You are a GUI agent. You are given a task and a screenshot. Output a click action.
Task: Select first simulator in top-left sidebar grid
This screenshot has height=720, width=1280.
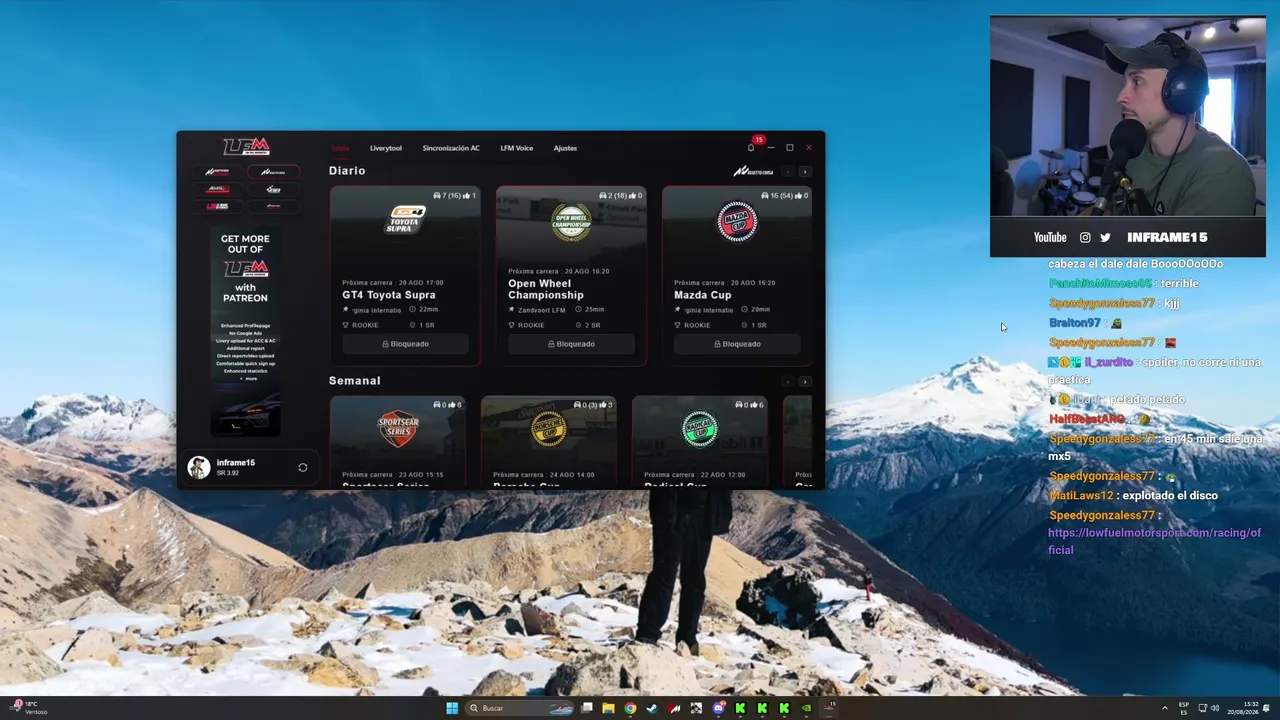click(x=217, y=172)
